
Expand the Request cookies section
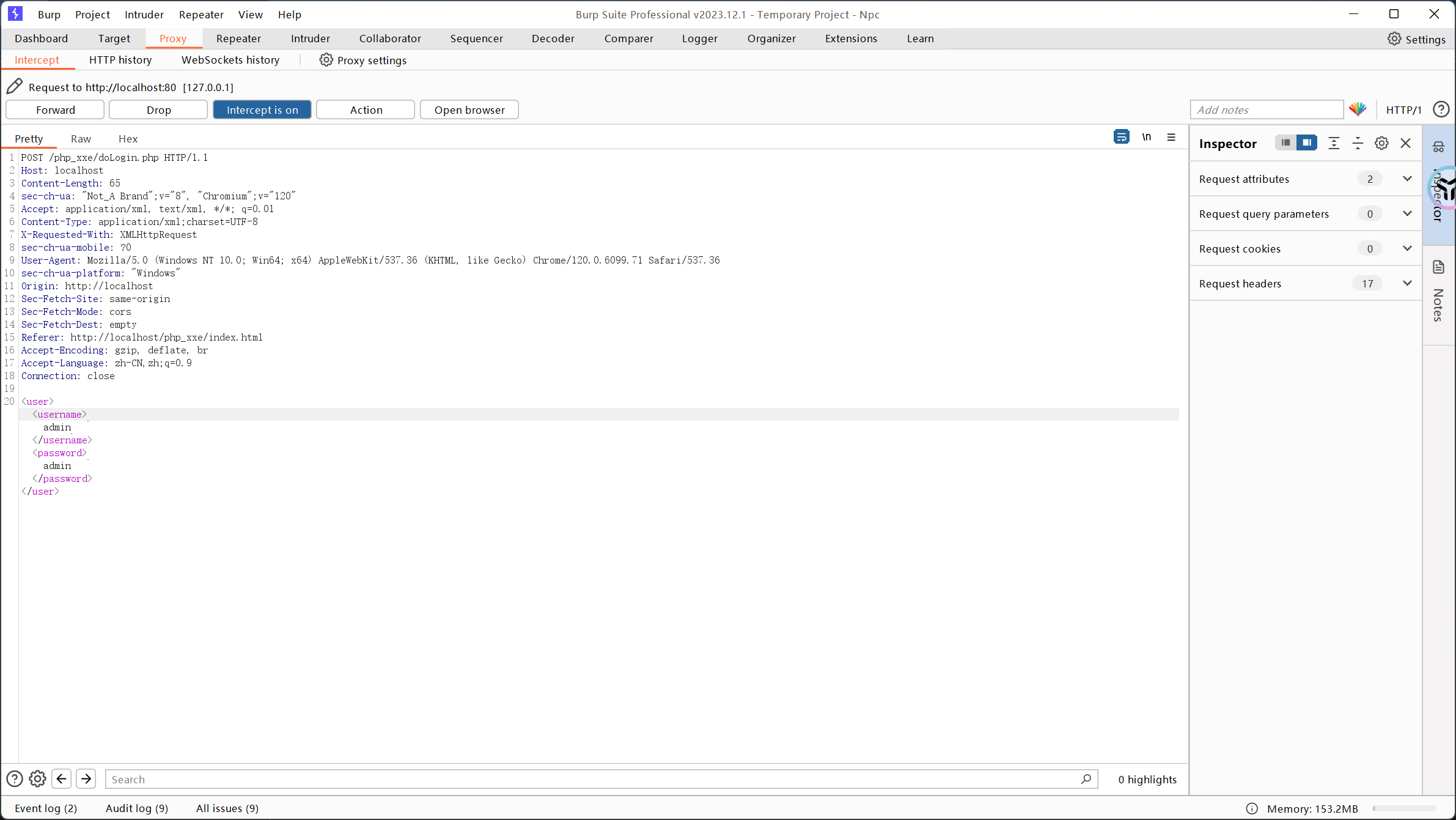click(1406, 248)
